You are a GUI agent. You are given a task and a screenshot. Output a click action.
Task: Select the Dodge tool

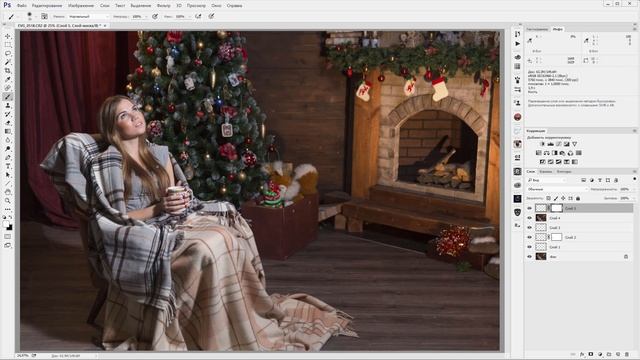(8, 149)
